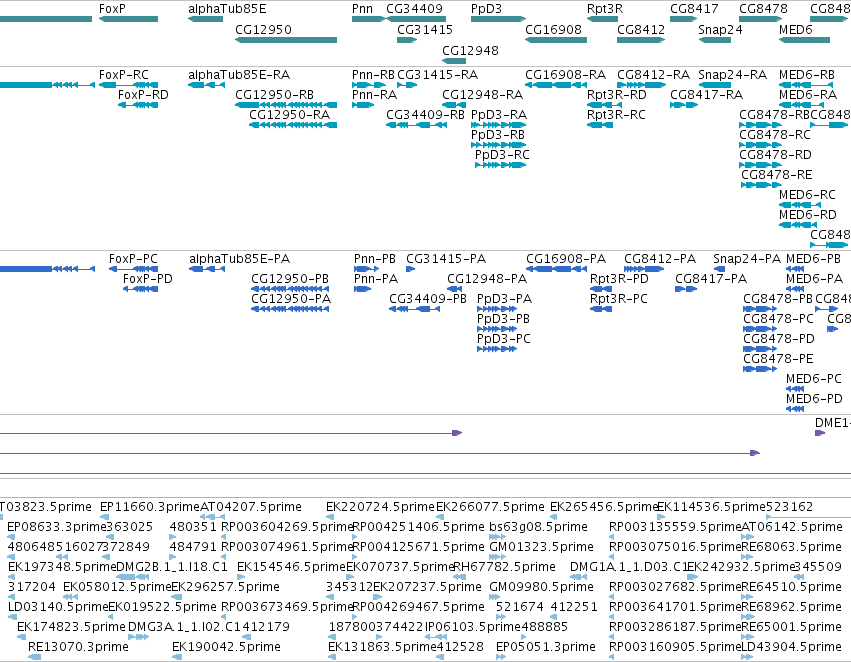Open the CG8478-PE protein label
This screenshot has width=851, height=662.
point(778,359)
